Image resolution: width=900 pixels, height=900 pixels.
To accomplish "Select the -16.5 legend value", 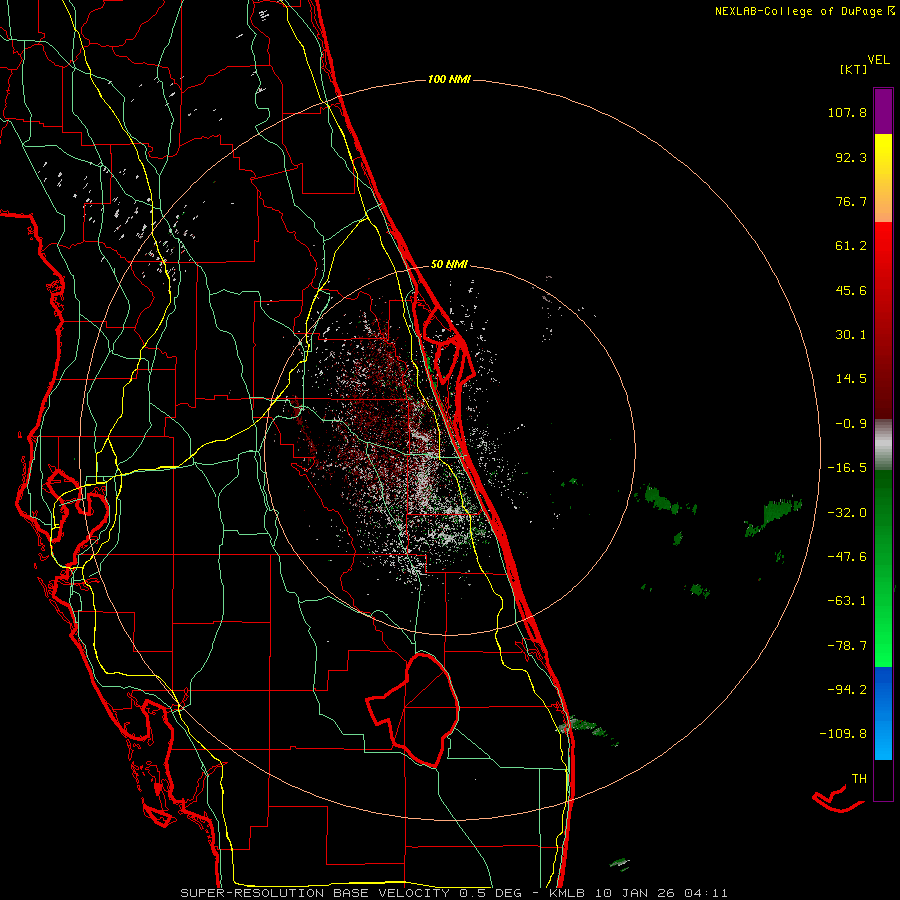I will 847,468.
